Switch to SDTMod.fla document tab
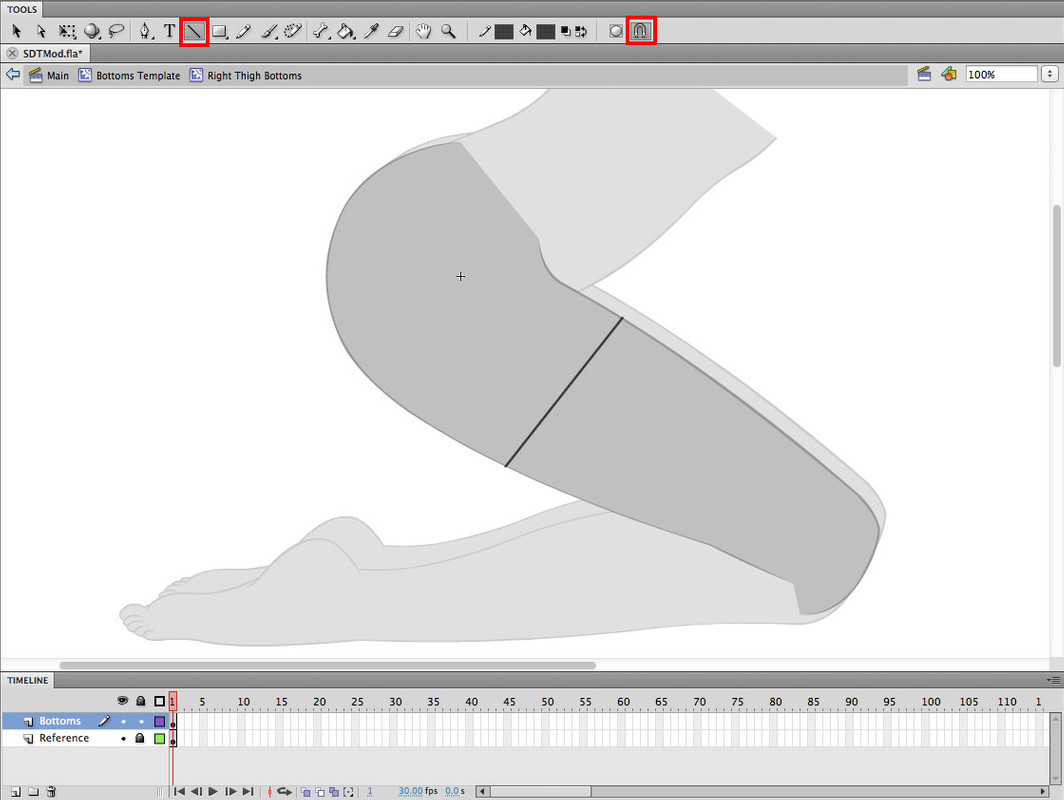Image resolution: width=1064 pixels, height=800 pixels. (52, 53)
